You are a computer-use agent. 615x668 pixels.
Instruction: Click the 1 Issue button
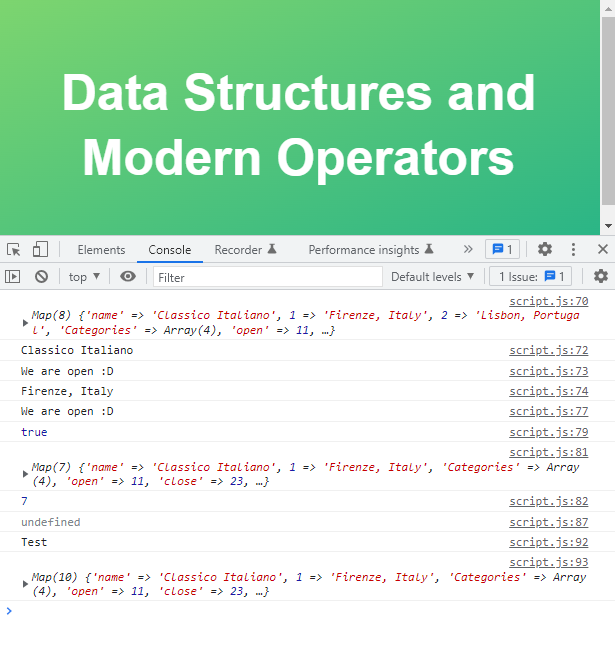[x=531, y=276]
